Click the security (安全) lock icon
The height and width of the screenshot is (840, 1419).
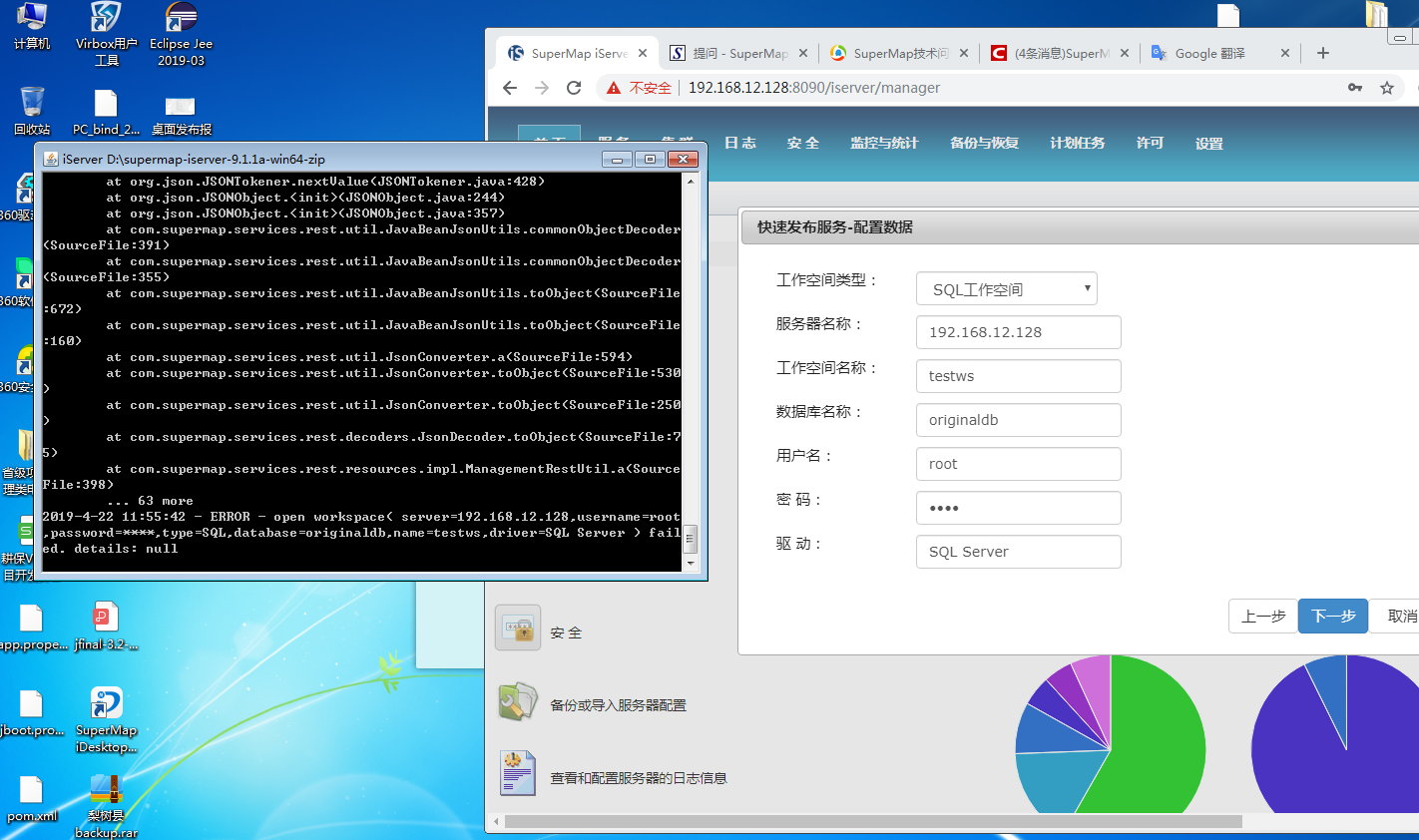518,629
